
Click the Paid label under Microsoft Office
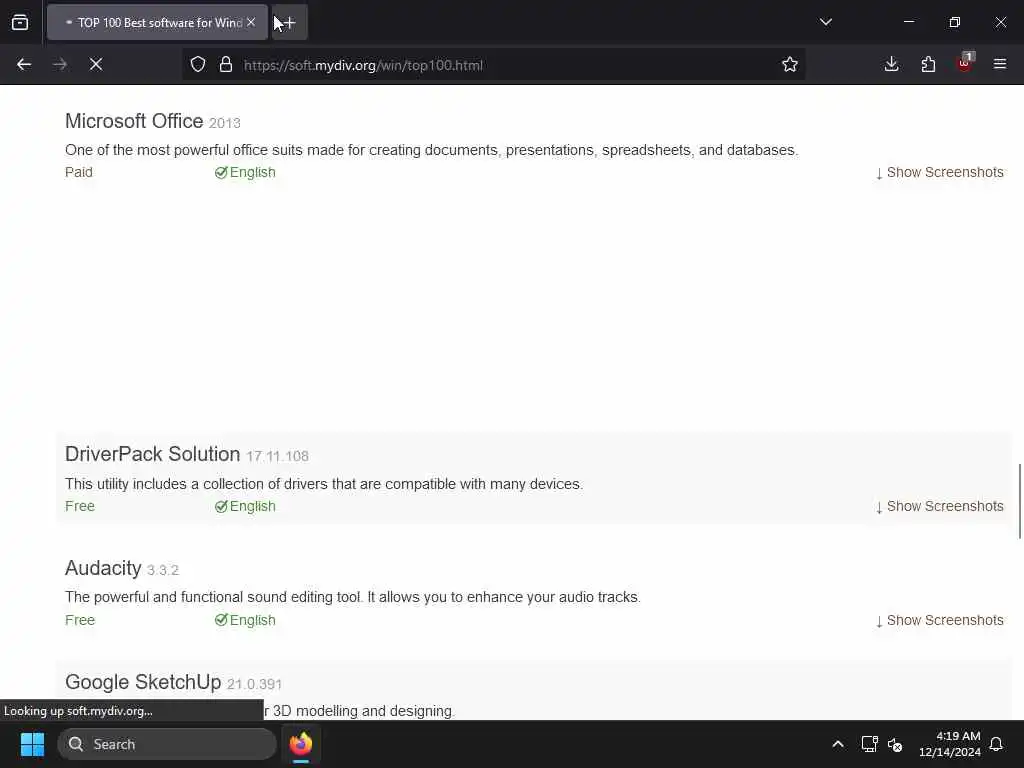tap(79, 172)
